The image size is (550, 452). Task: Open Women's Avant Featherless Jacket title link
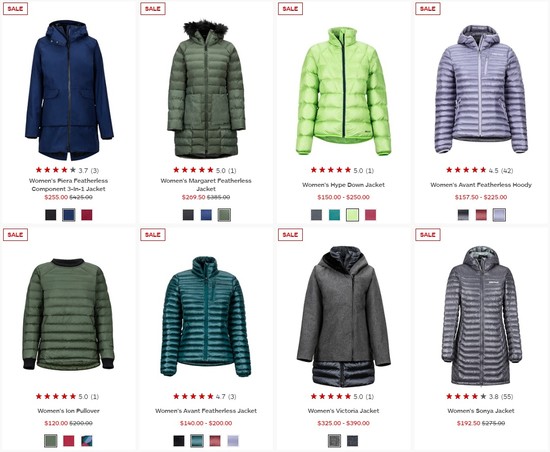click(206, 411)
